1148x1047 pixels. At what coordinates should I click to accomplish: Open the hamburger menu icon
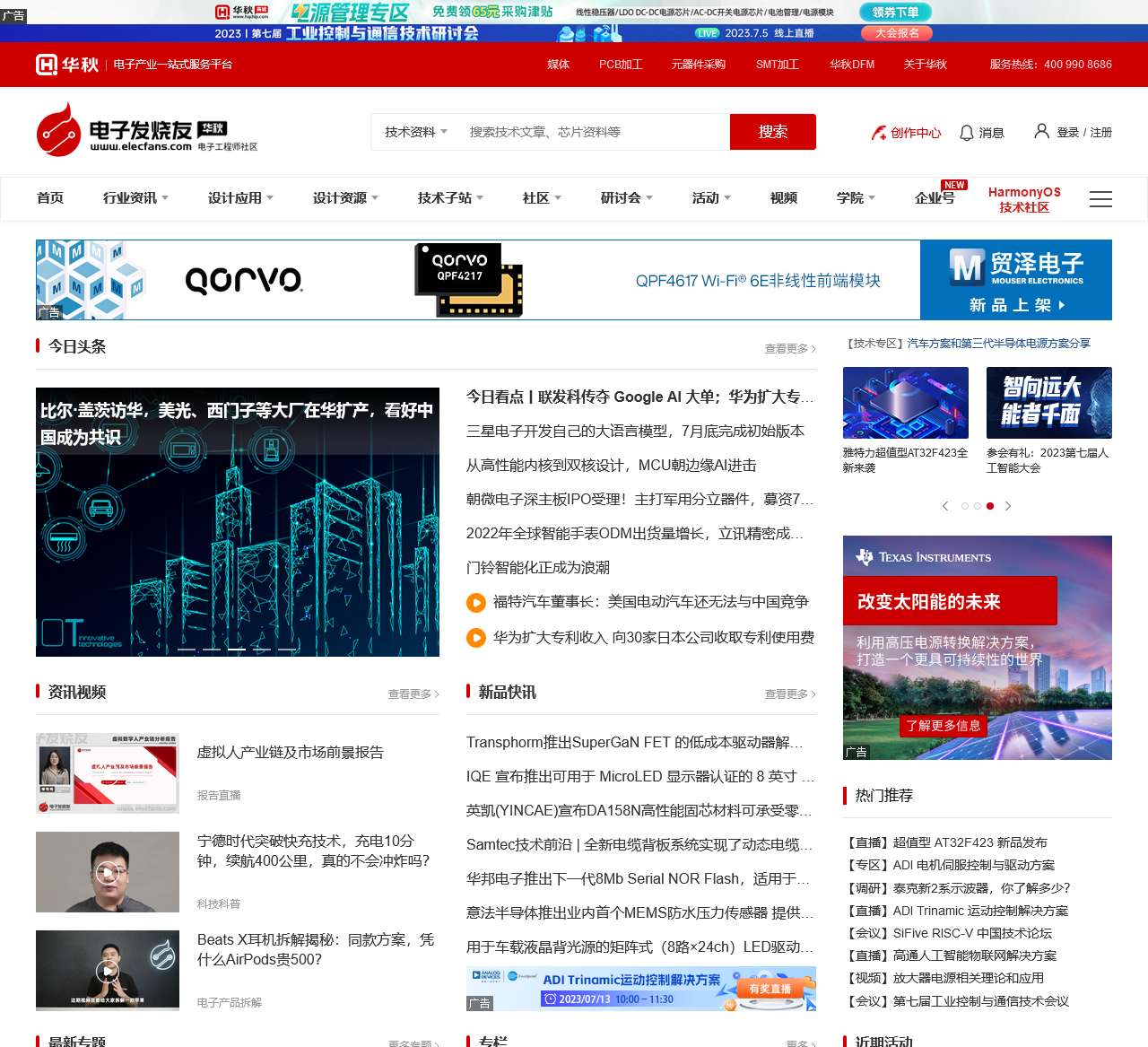[x=1100, y=199]
